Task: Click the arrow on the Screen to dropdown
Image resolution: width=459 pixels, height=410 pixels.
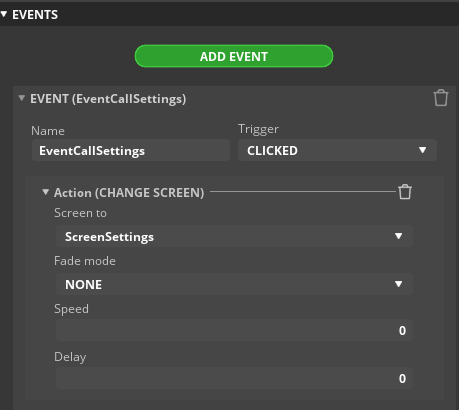Action: [398, 236]
